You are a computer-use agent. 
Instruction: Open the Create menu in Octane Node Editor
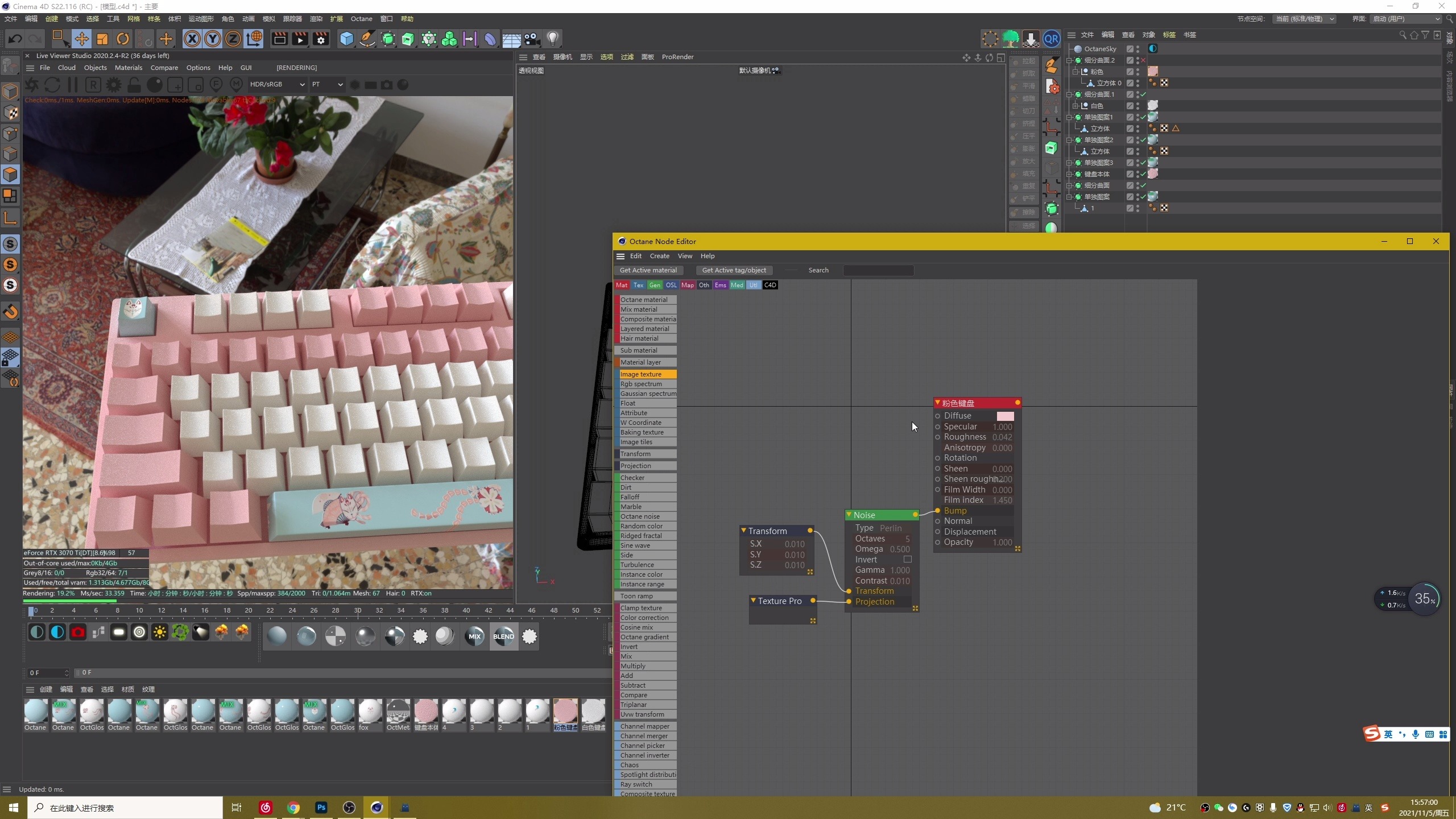[x=659, y=255]
